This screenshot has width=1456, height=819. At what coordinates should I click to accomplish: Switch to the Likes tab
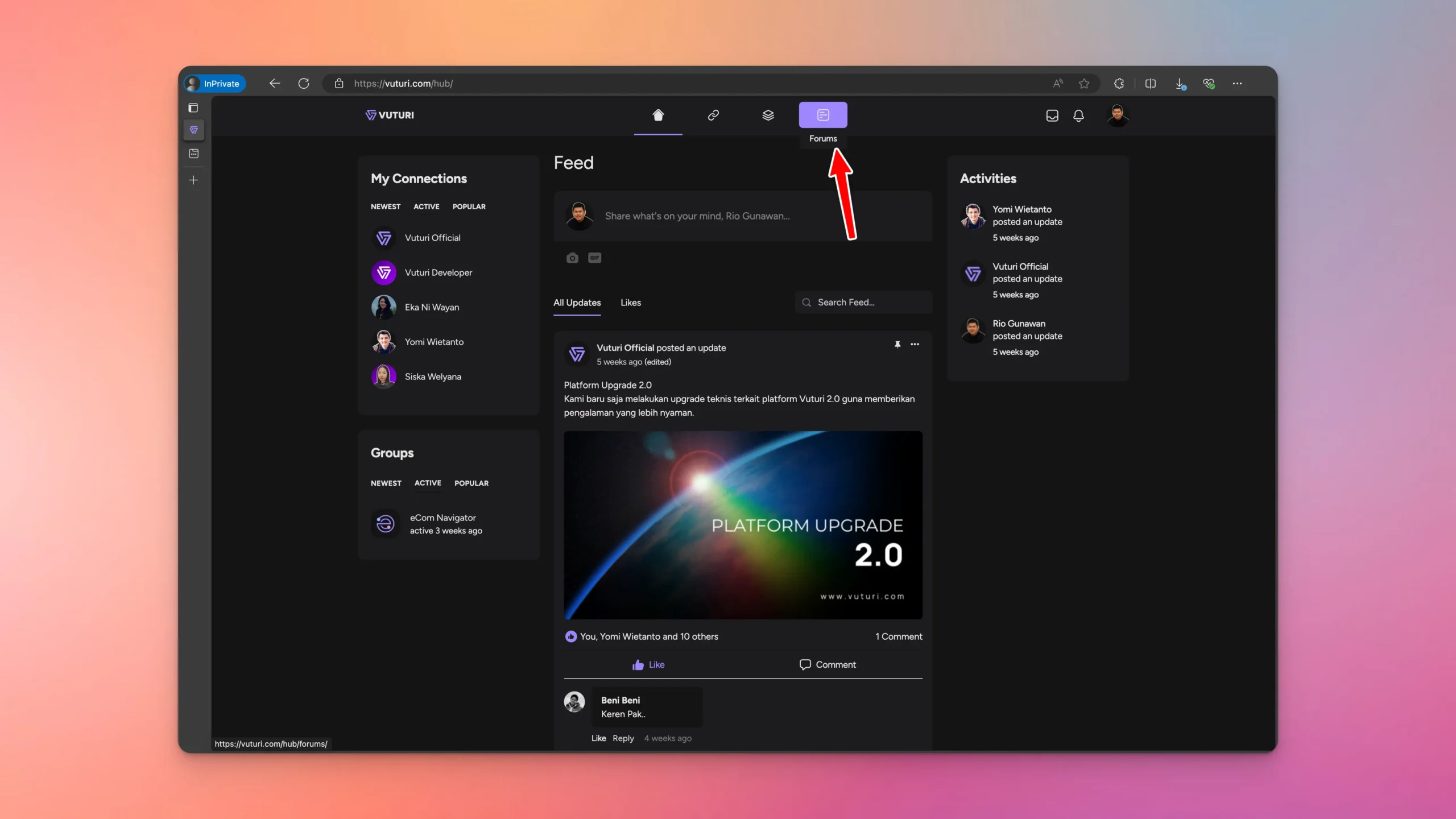click(631, 303)
